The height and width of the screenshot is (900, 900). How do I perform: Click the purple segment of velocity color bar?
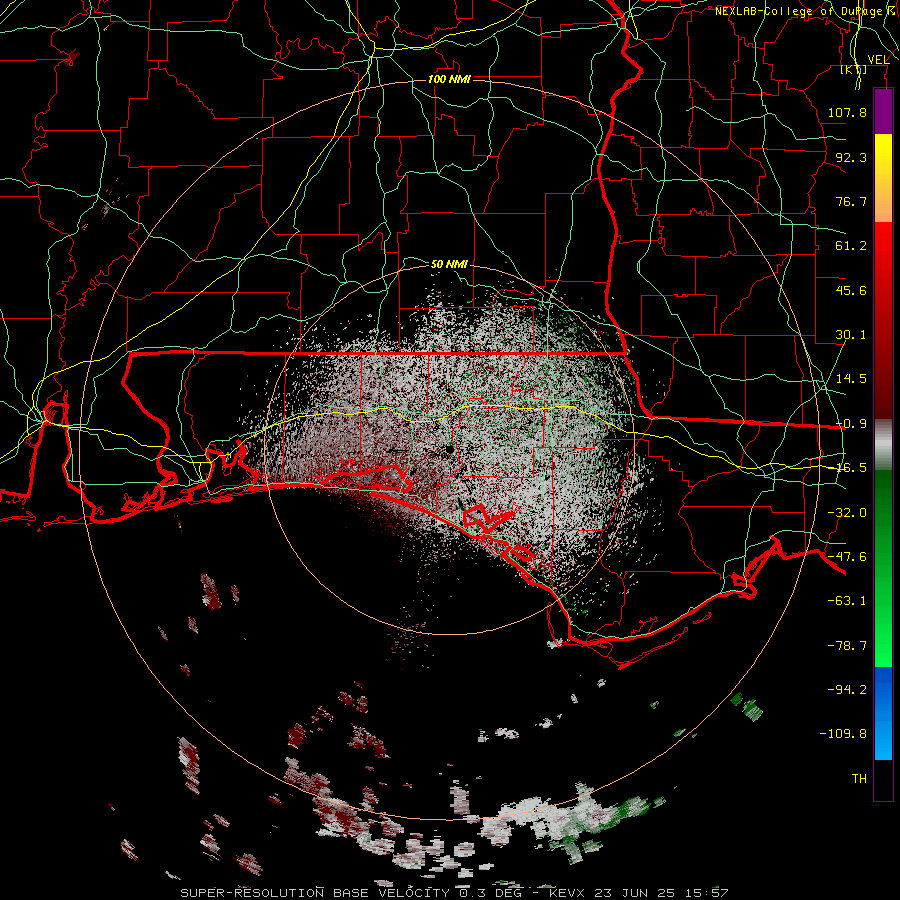point(883,112)
